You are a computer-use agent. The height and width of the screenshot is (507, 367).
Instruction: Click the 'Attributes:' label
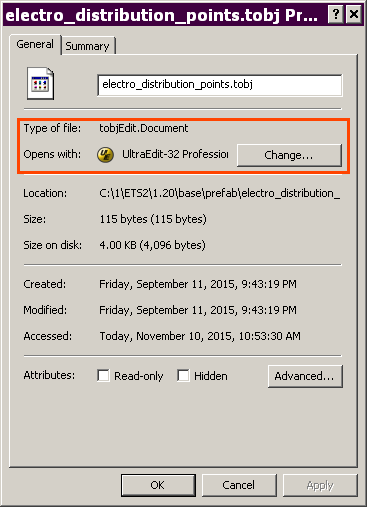tap(49, 375)
